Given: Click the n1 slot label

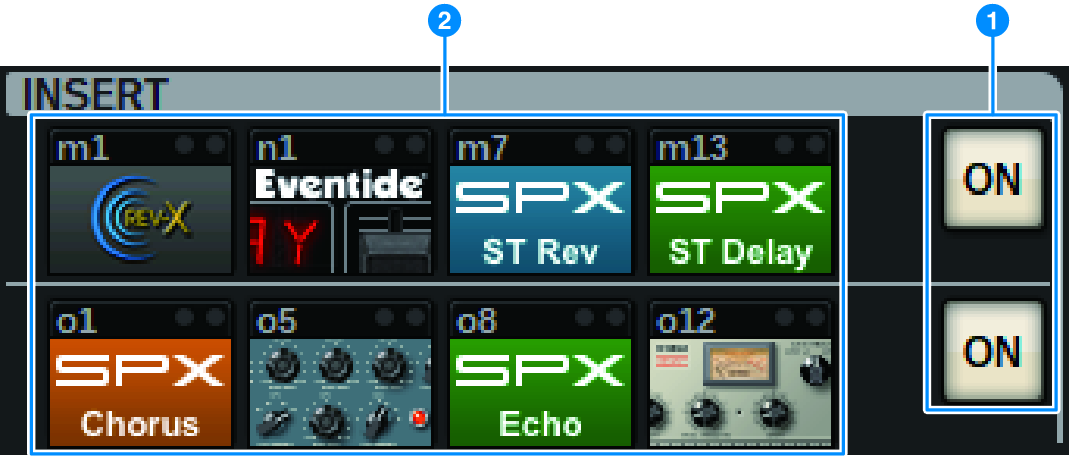Looking at the screenshot, I should point(275,147).
